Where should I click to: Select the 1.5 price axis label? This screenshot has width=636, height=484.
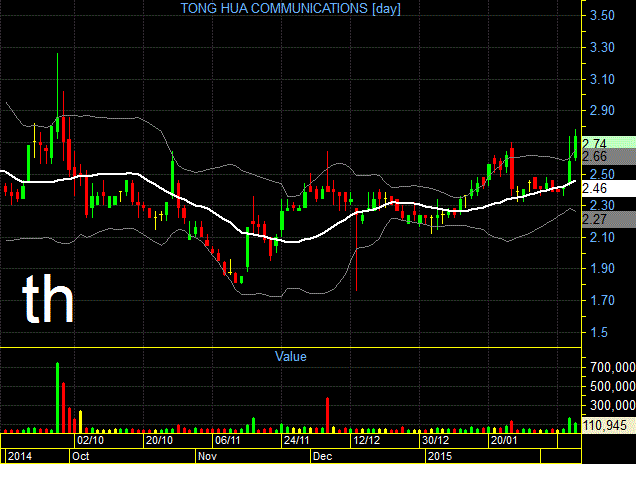coord(599,333)
